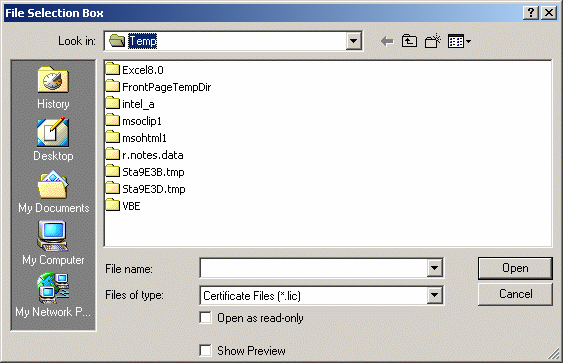Image resolution: width=563 pixels, height=363 pixels.
Task: Expand the Look in dropdown
Action: click(x=353, y=41)
